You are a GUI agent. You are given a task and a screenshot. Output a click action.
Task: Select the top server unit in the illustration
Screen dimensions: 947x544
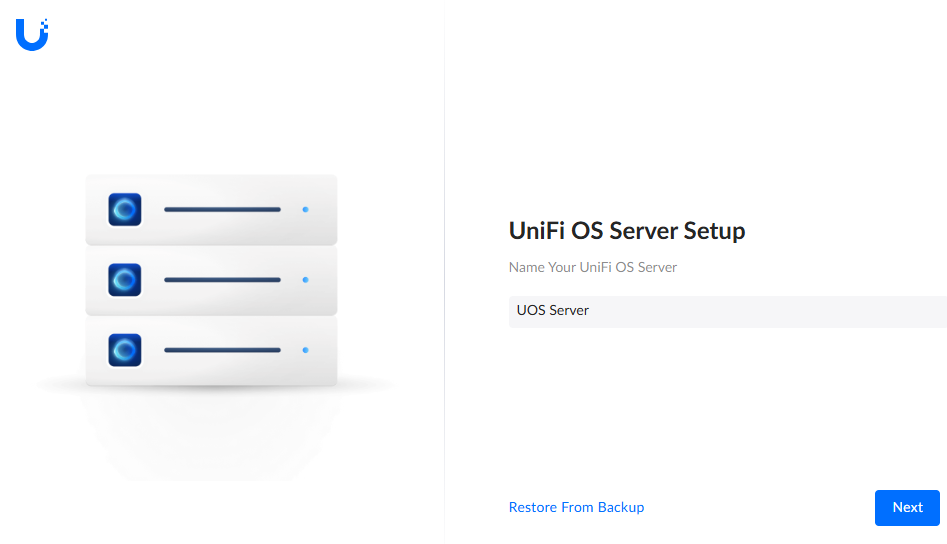[211, 188]
